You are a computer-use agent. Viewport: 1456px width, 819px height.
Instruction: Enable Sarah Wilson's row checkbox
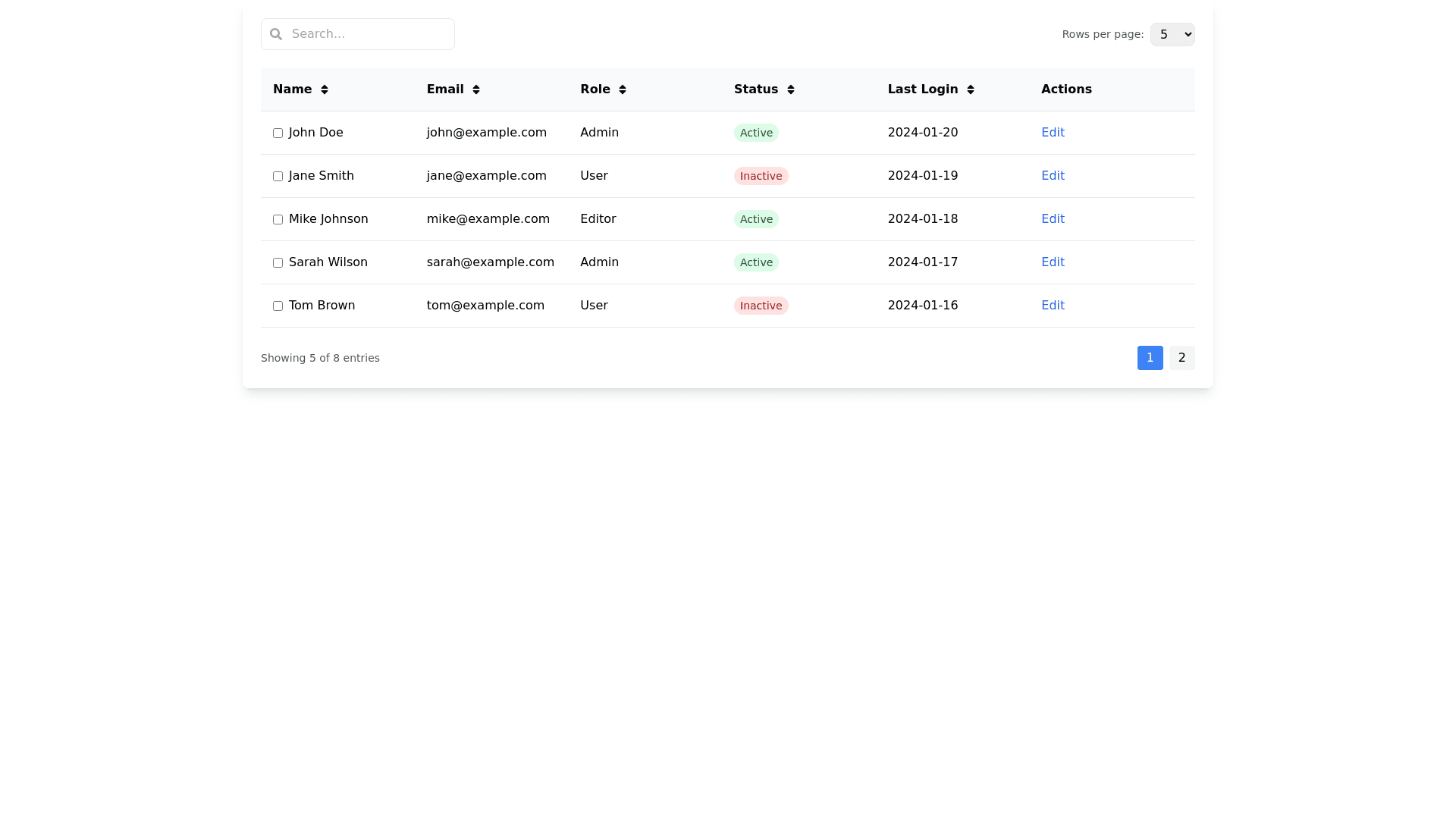point(278,263)
